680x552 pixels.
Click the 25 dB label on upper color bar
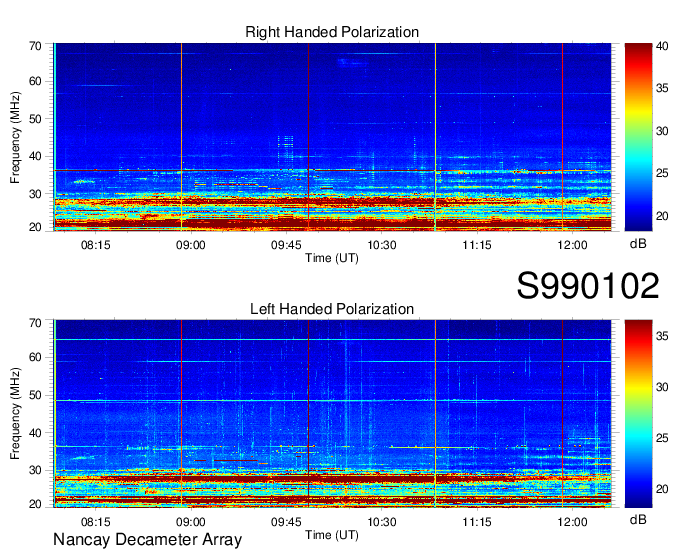(662, 173)
